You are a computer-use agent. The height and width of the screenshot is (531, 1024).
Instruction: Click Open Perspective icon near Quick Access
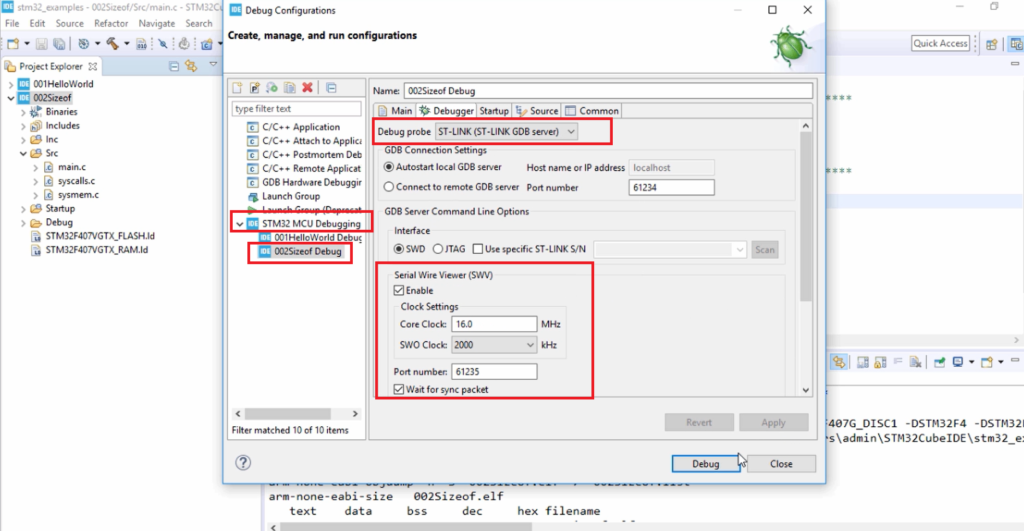tap(991, 44)
